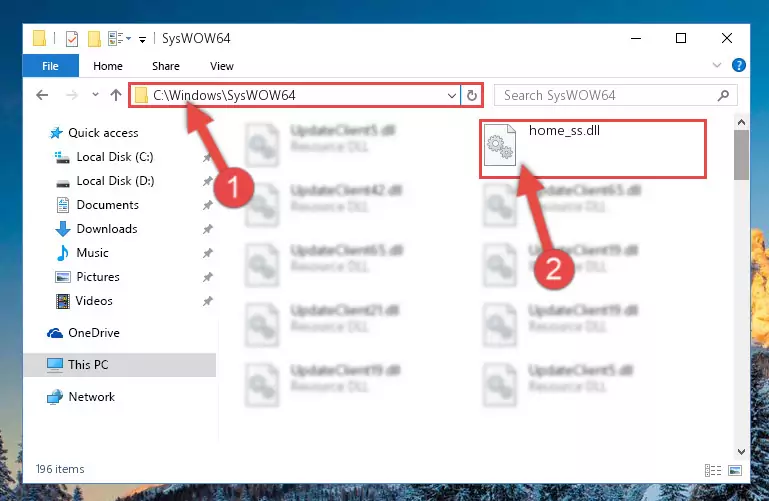Click the Properties checkmark icon in title bar
Image resolution: width=769 pixels, height=501 pixels.
point(72,38)
